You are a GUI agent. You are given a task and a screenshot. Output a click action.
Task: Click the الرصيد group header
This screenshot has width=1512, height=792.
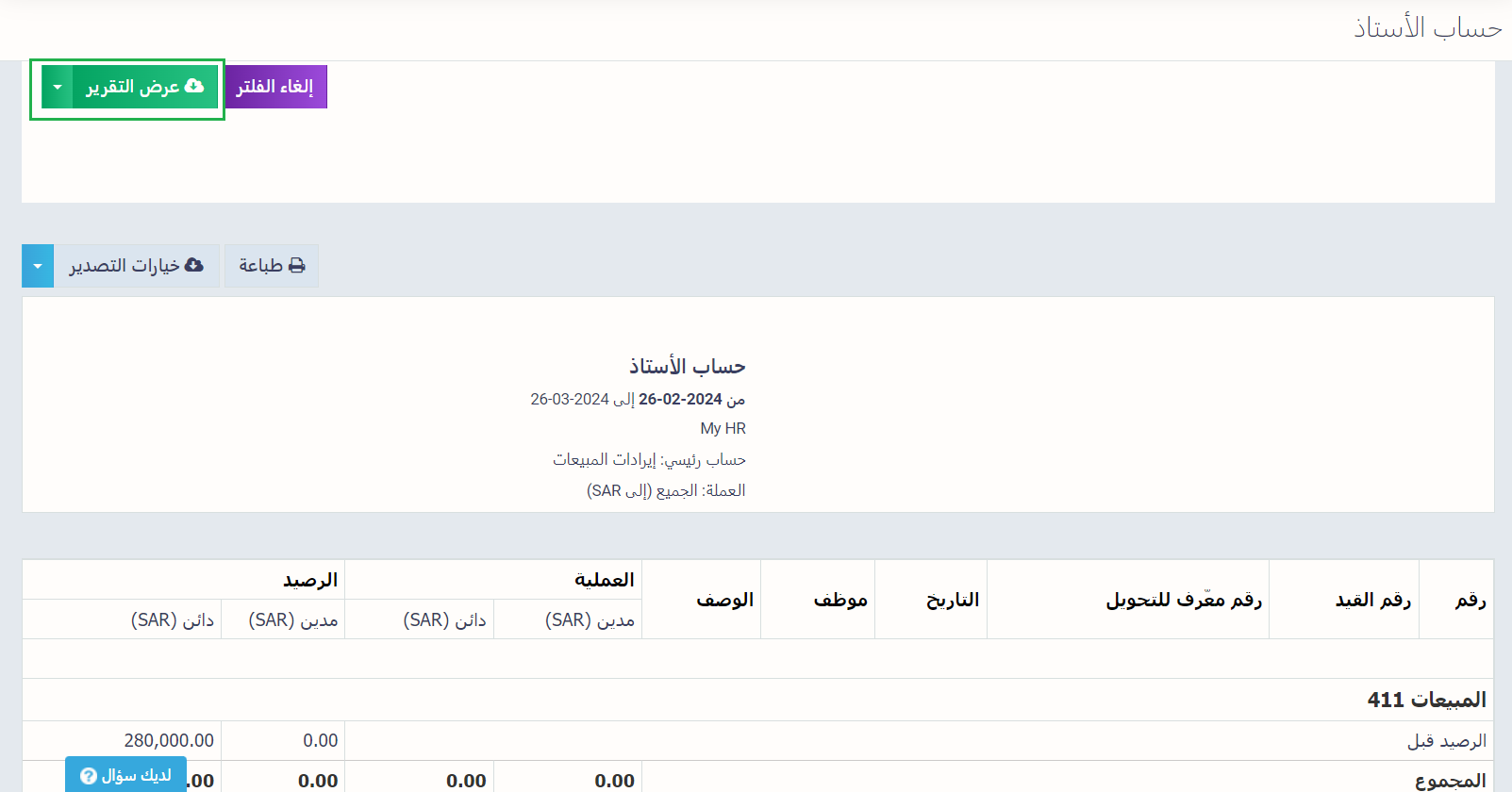pyautogui.click(x=310, y=580)
